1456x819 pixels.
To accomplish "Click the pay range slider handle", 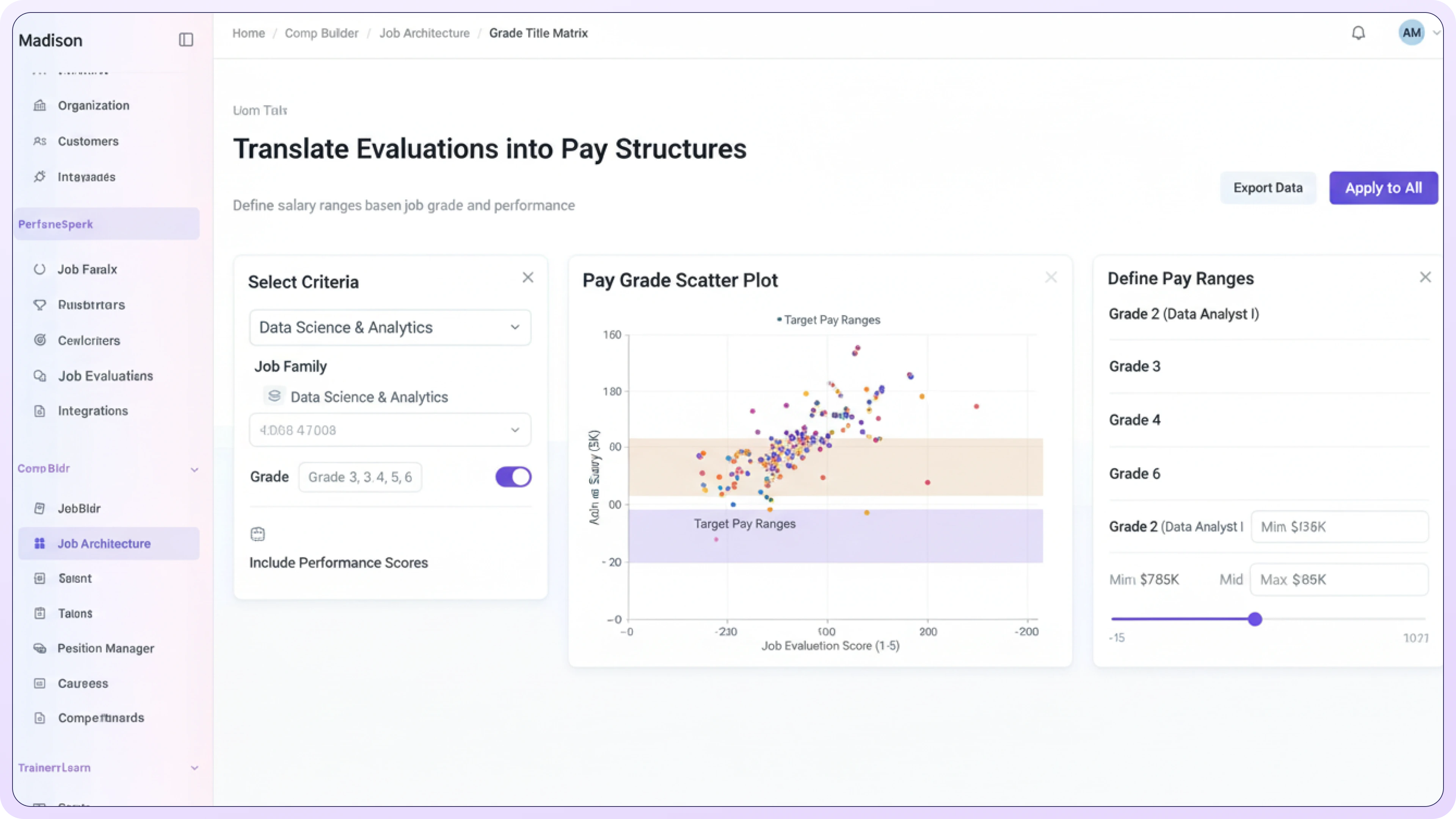I will click(1255, 619).
